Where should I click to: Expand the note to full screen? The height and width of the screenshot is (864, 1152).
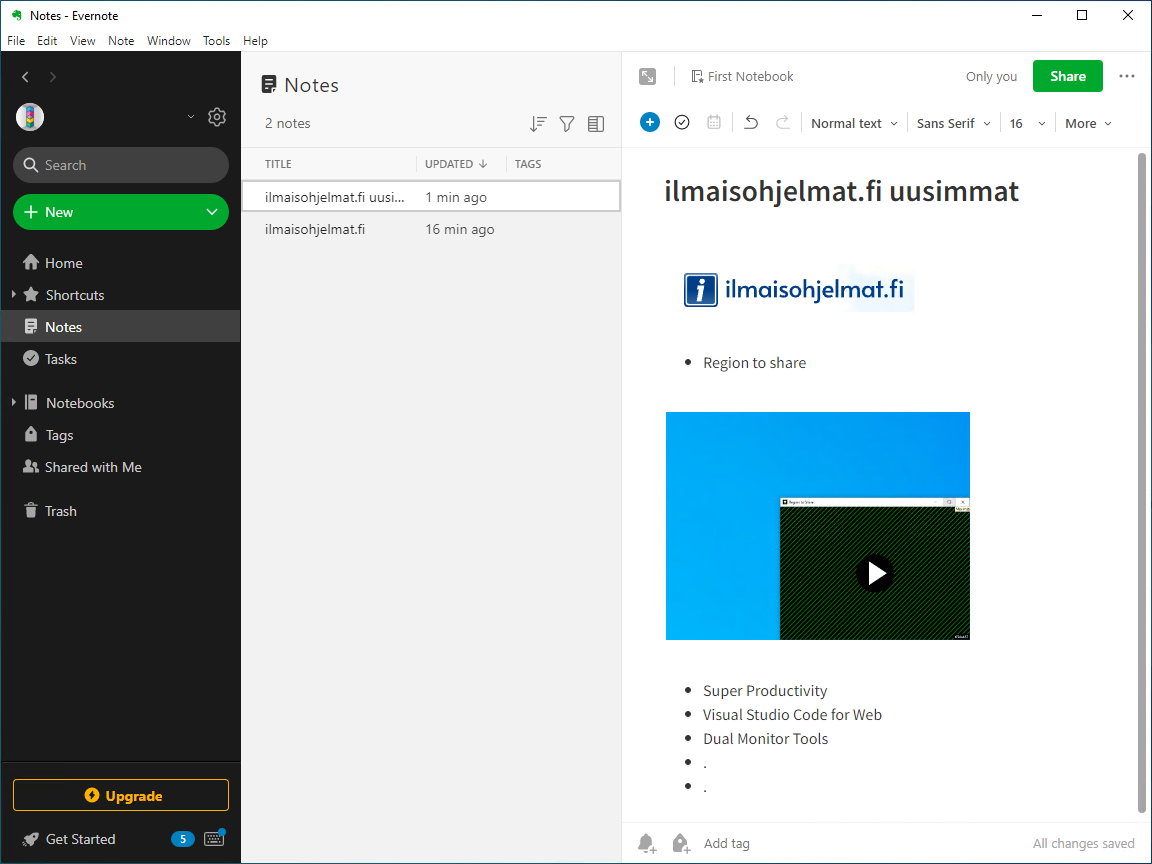point(647,76)
